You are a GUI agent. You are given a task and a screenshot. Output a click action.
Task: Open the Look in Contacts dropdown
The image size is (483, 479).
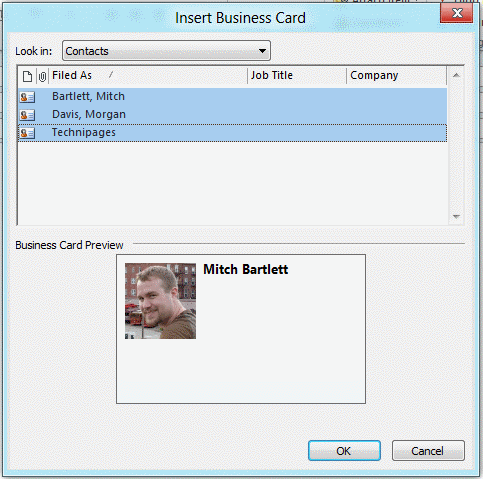pos(166,51)
